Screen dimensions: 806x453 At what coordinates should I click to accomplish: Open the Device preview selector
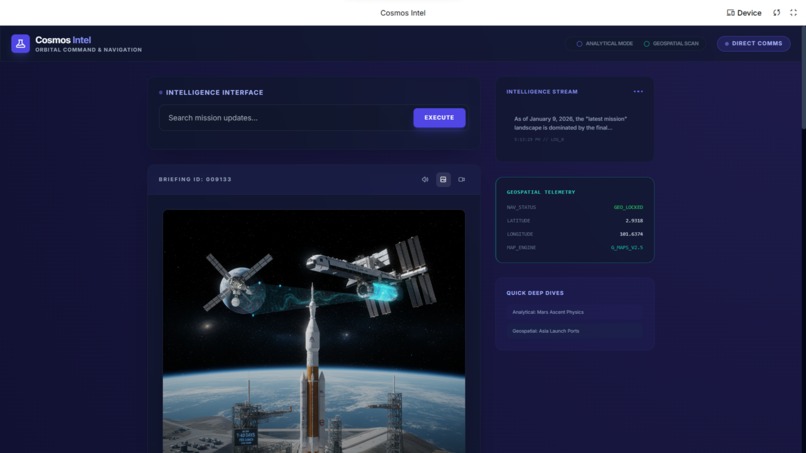point(744,13)
